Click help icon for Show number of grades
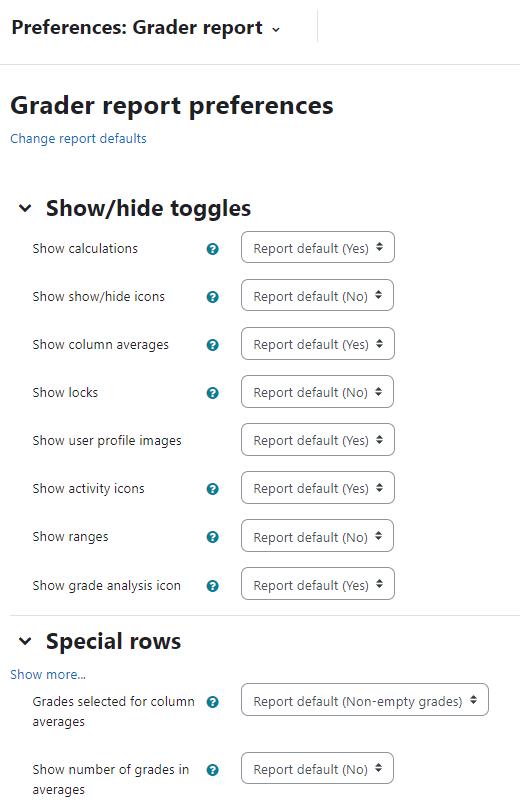This screenshot has width=520, height=805. click(213, 770)
